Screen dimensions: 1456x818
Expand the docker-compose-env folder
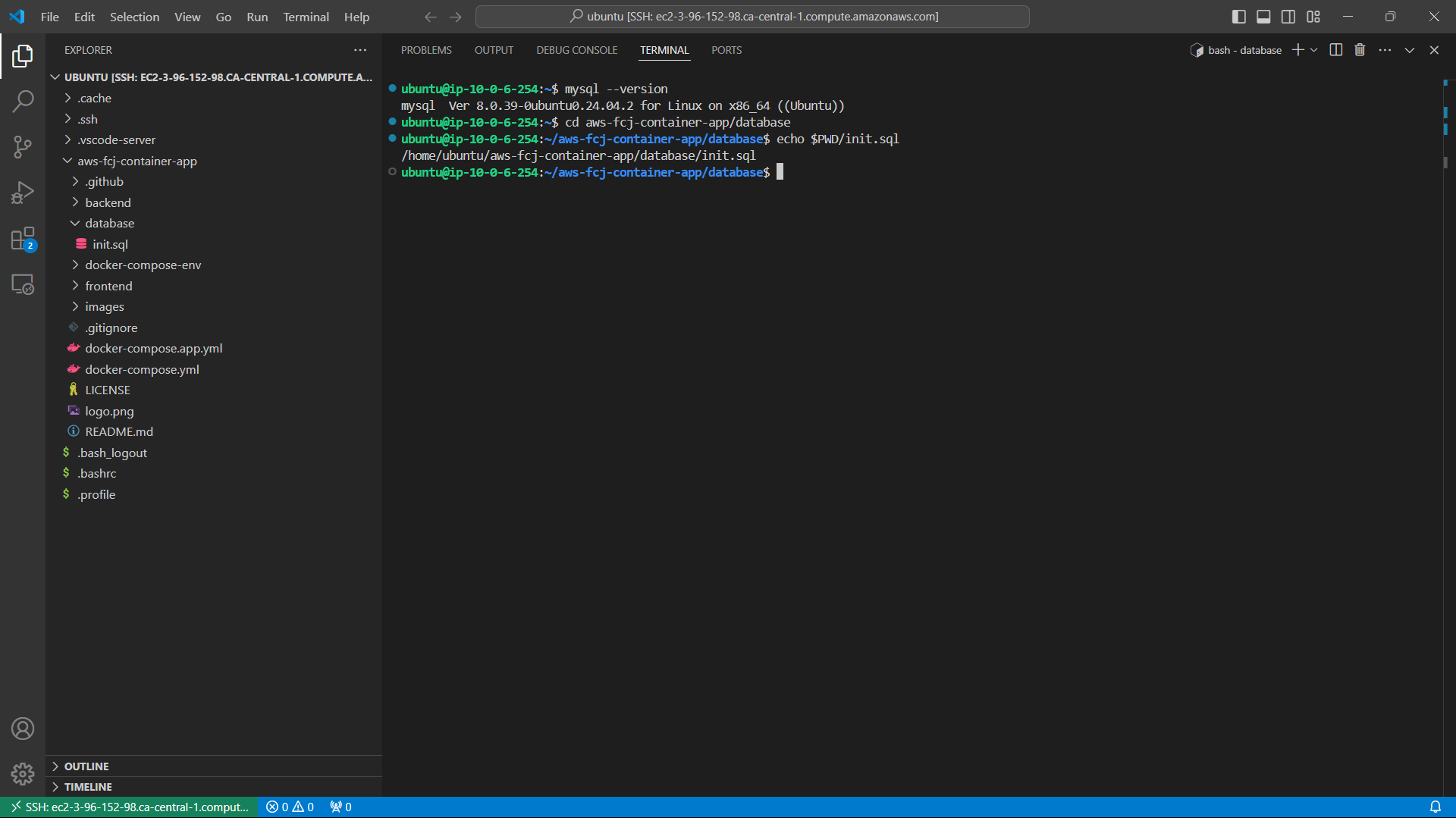(214, 265)
